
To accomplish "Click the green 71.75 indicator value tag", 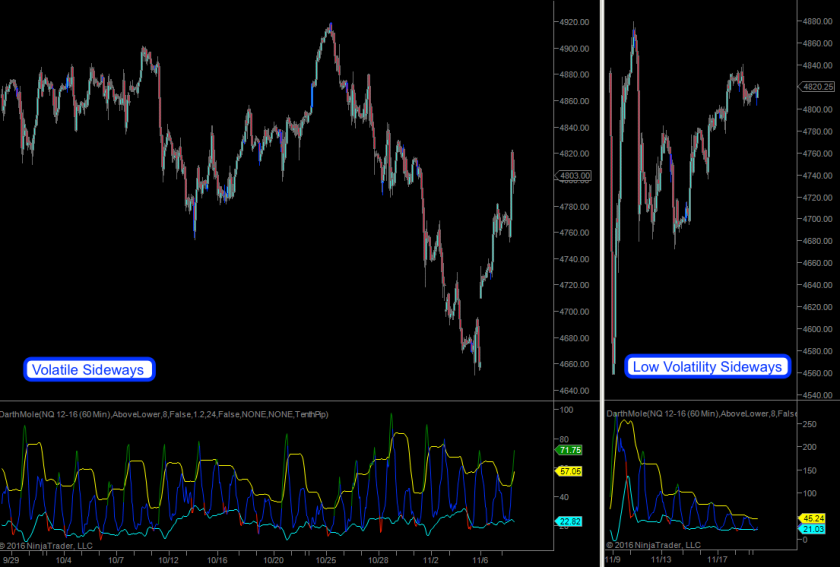I will tap(571, 451).
